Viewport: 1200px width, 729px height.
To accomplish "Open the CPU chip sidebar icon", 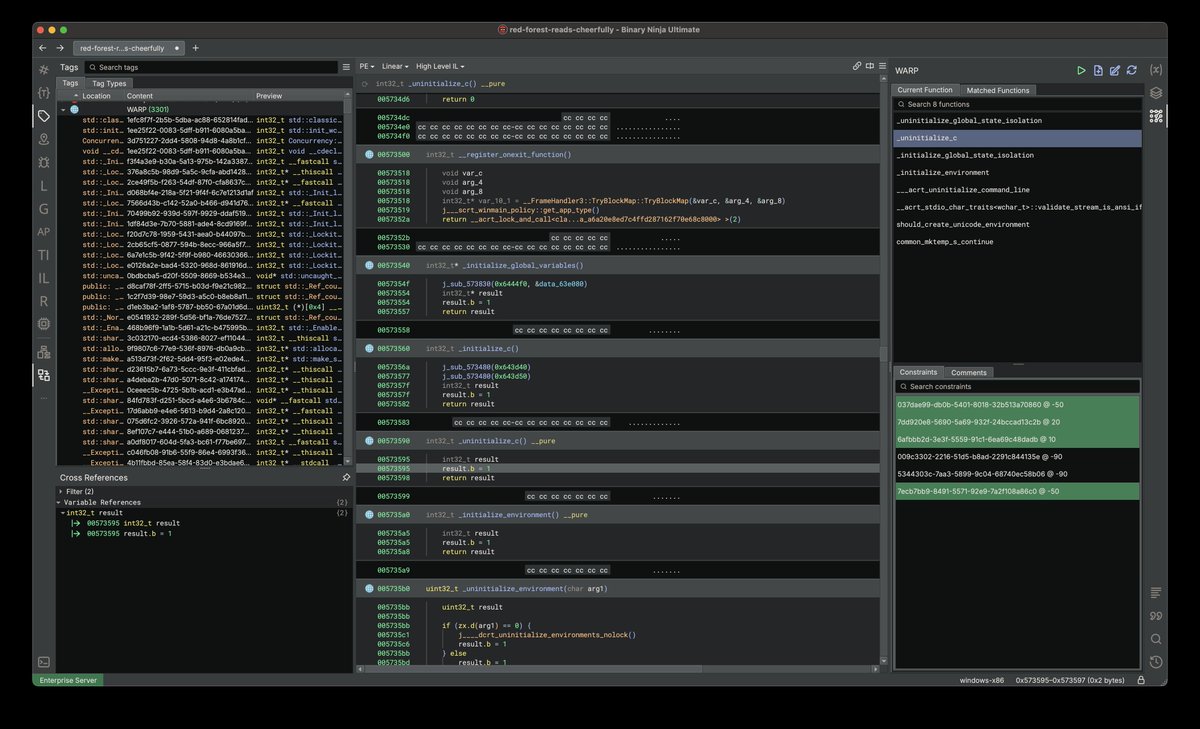I will (43, 324).
